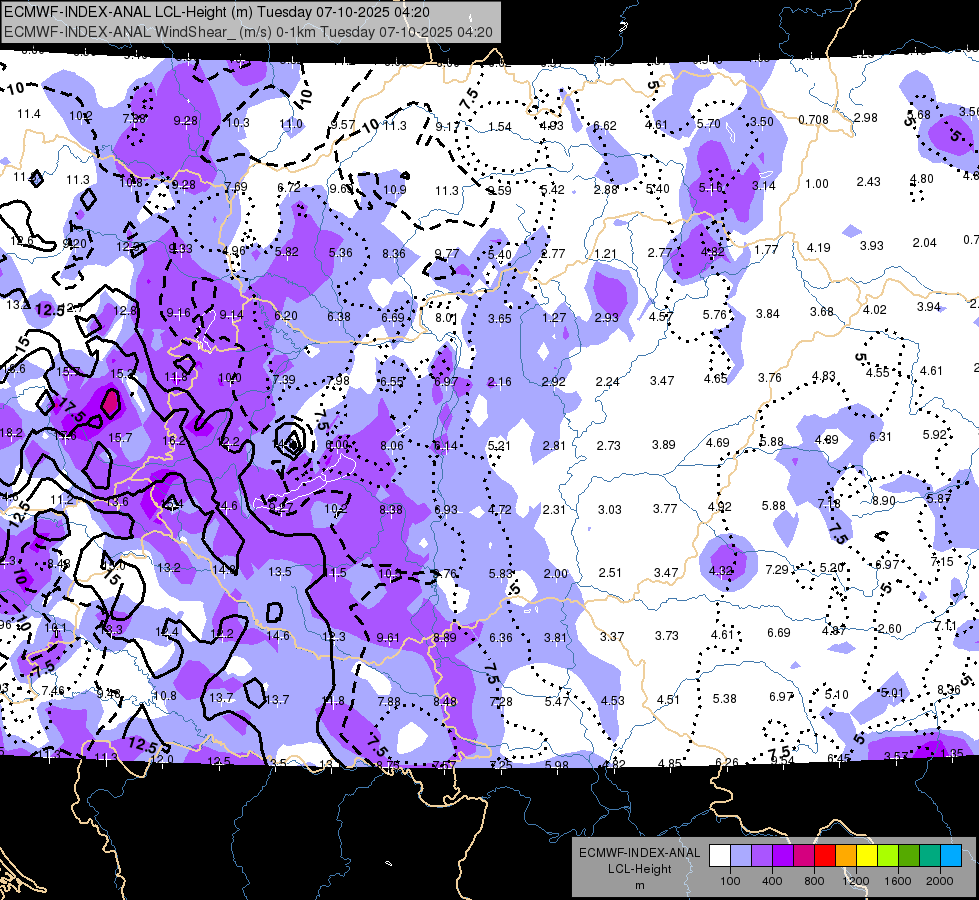Click the wind shear value 2.43
This screenshot has width=979, height=900.
868,182
